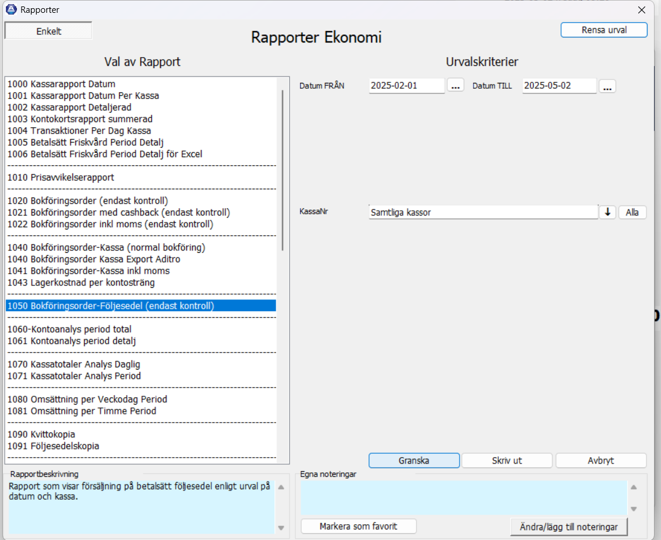Open date picker for Datum TILL
Image resolution: width=661 pixels, height=540 pixels.
[607, 86]
